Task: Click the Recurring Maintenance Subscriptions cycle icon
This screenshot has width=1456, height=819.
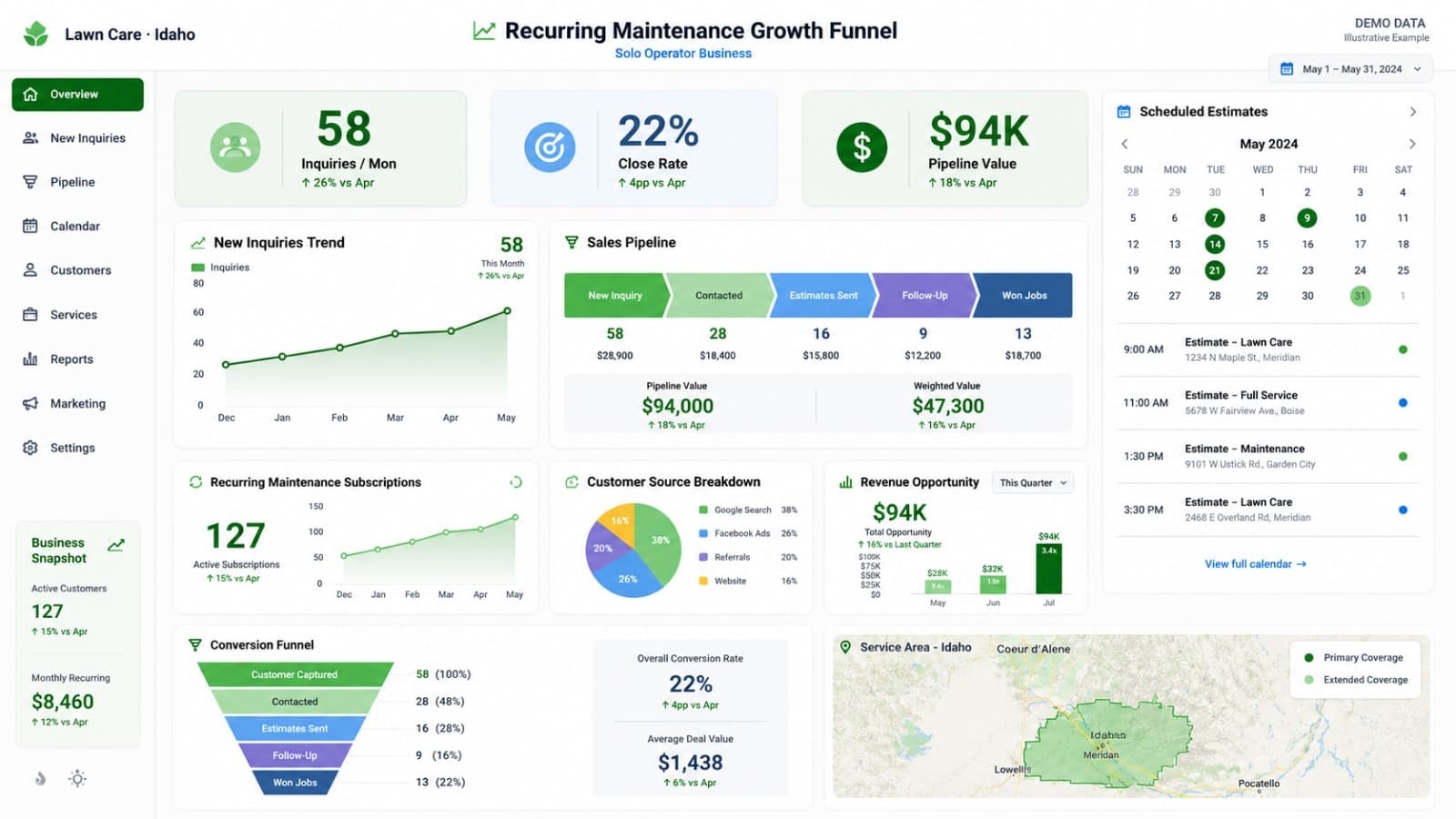Action: pos(196,482)
